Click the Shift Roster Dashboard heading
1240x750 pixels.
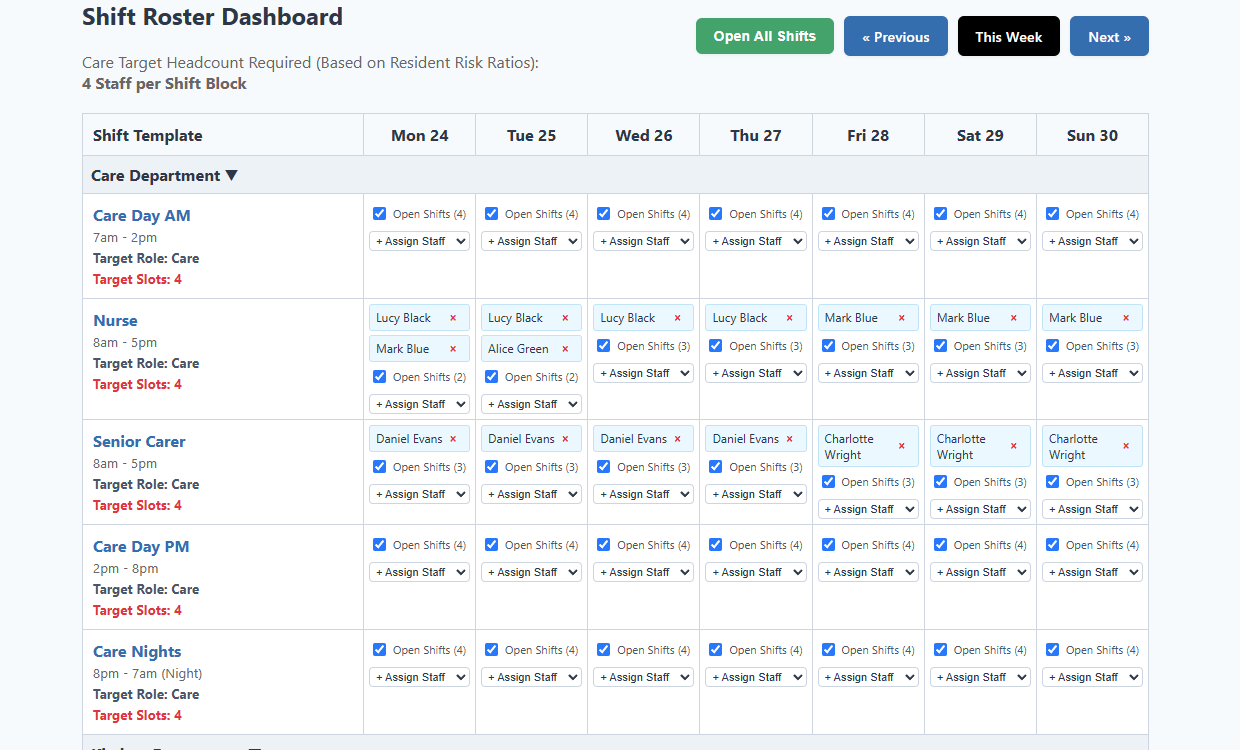click(x=212, y=17)
